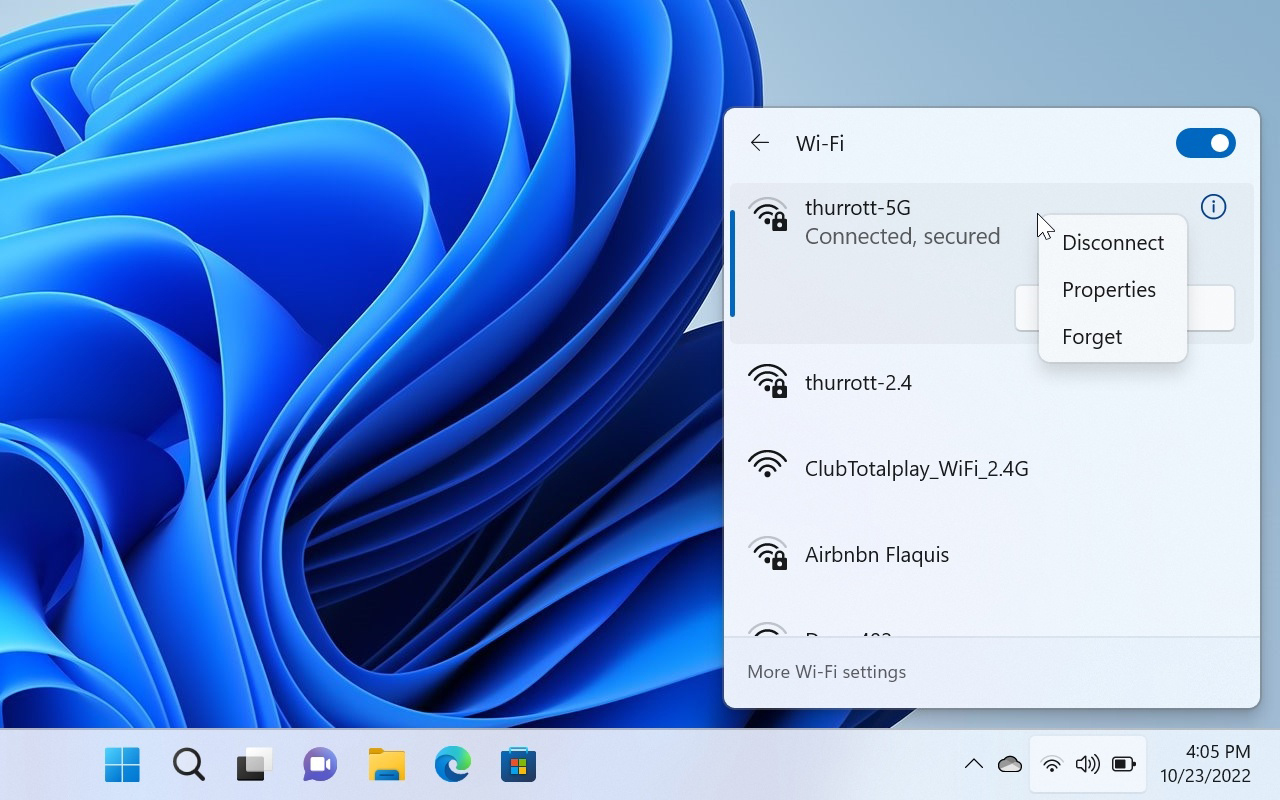Open Microsoft Store from taskbar
The width and height of the screenshot is (1280, 800).
coord(518,765)
